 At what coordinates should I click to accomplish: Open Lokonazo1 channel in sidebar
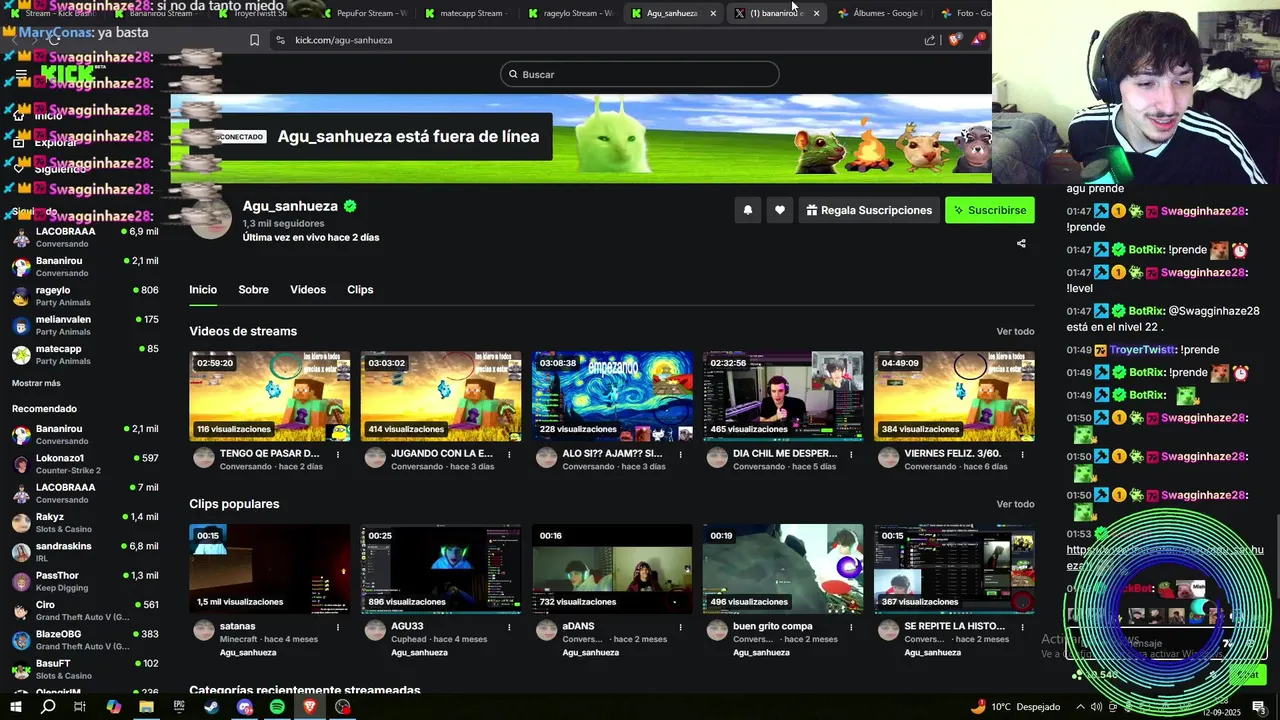click(x=85, y=463)
